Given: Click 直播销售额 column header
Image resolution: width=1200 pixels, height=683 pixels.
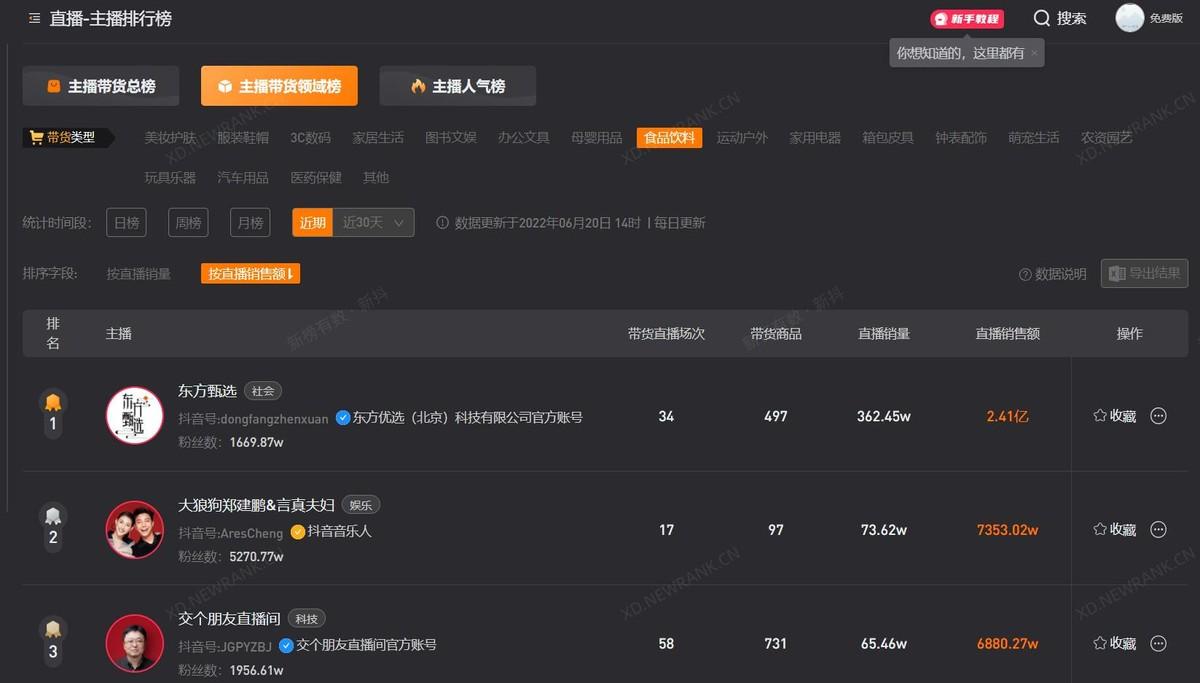Looking at the screenshot, I should (x=1008, y=334).
